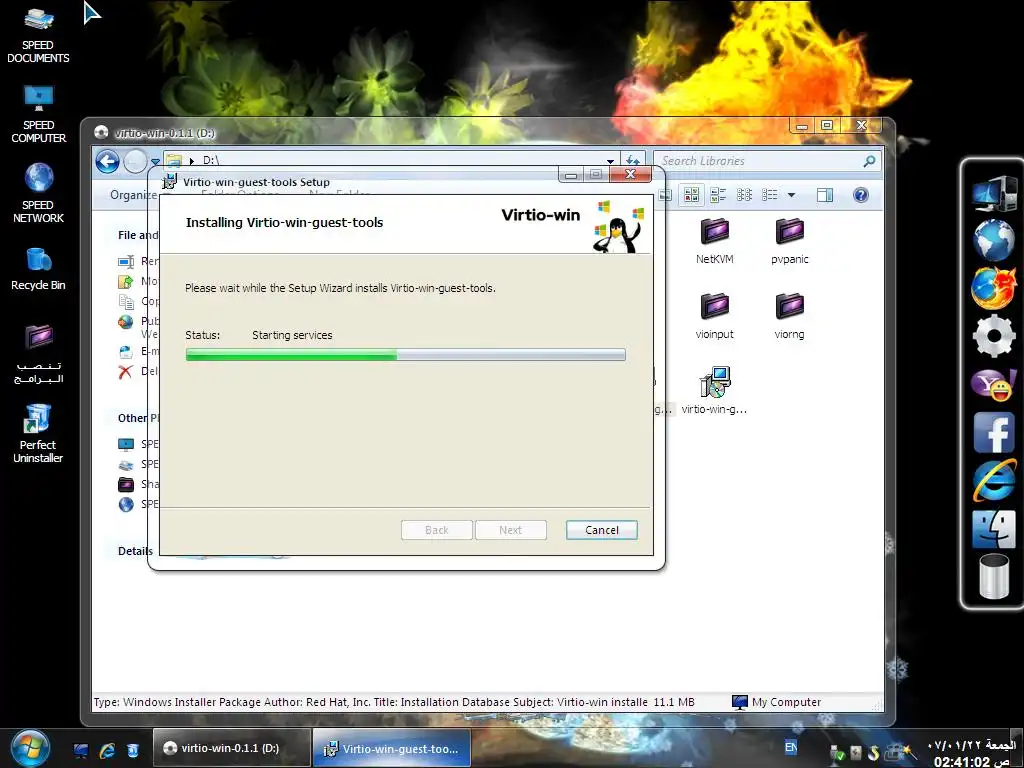Screen dimensions: 1024x768
Task: Click the blue globe in side dock
Action: pyautogui.click(x=993, y=240)
